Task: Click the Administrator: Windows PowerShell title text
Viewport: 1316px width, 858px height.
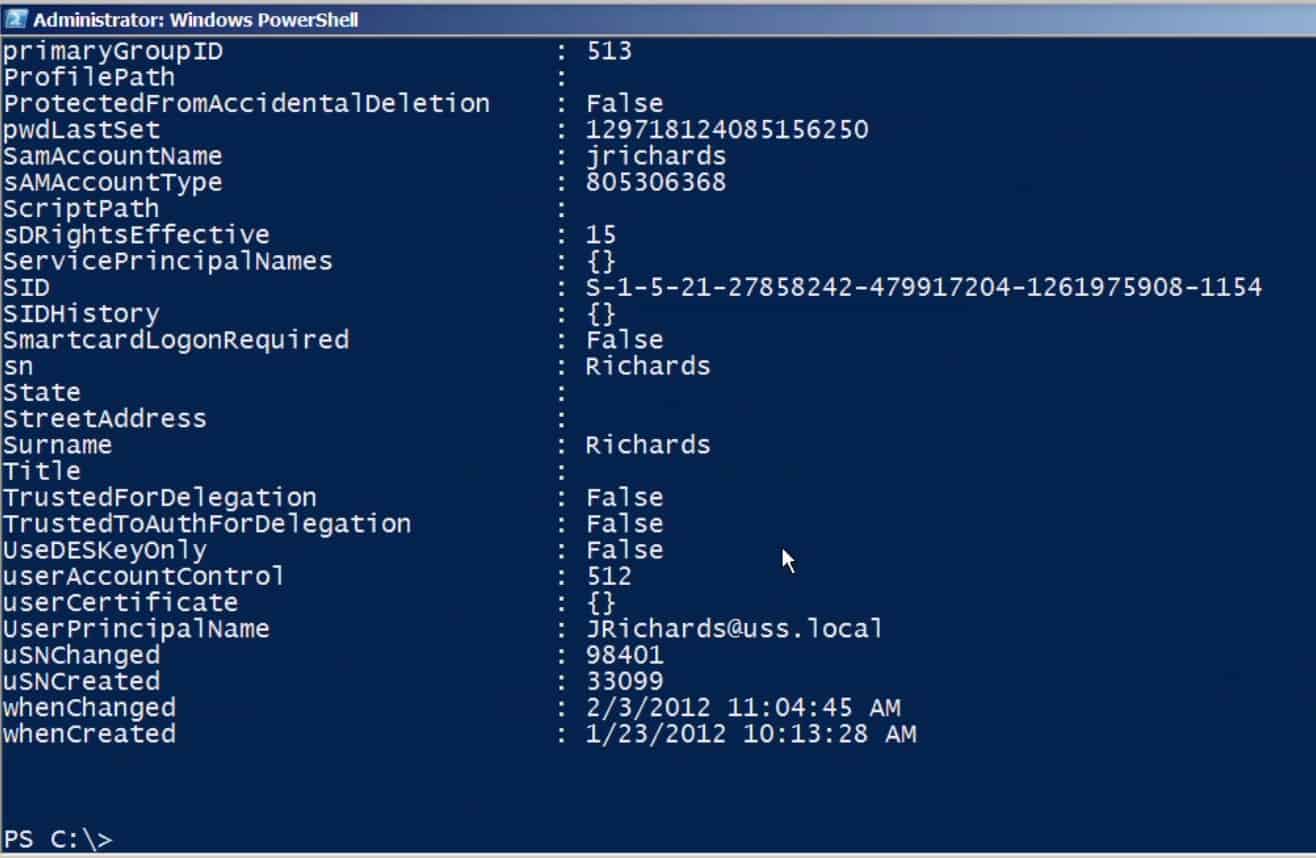Action: coord(196,19)
